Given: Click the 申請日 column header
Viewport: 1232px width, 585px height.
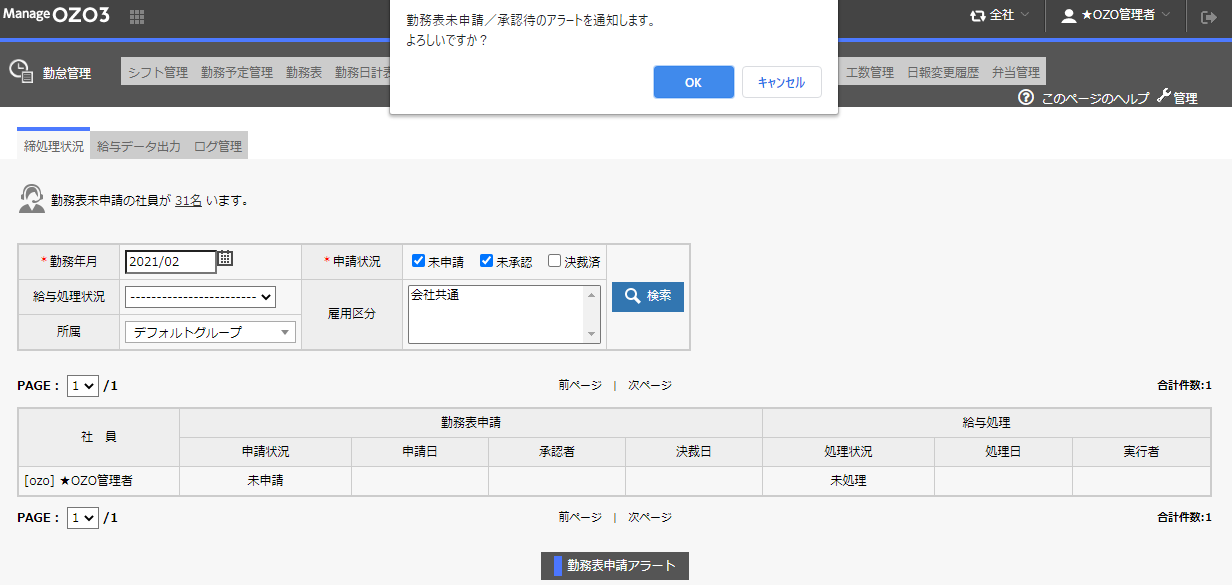Looking at the screenshot, I should pyautogui.click(x=420, y=452).
